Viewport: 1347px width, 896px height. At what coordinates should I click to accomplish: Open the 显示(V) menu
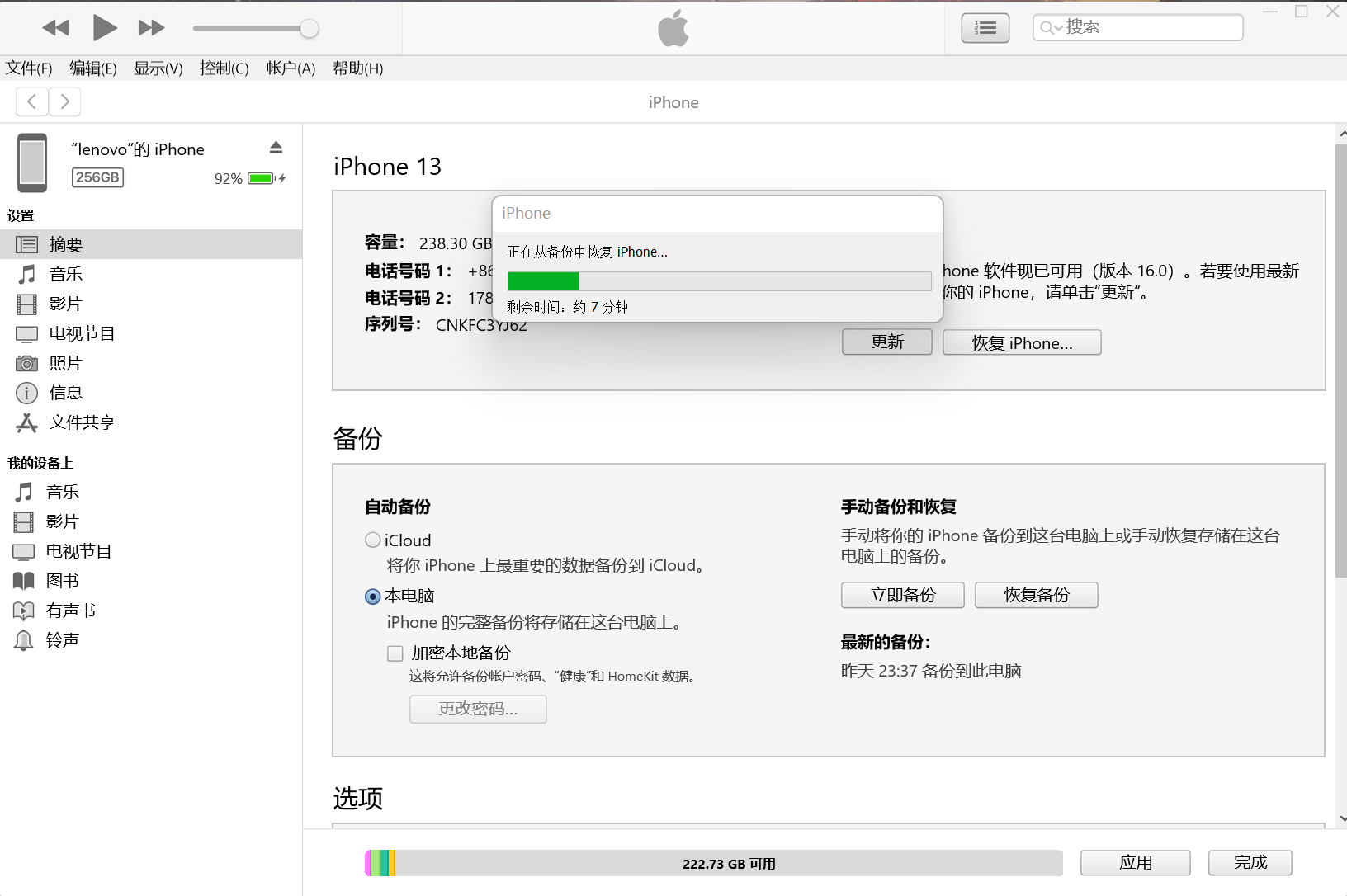click(x=158, y=68)
